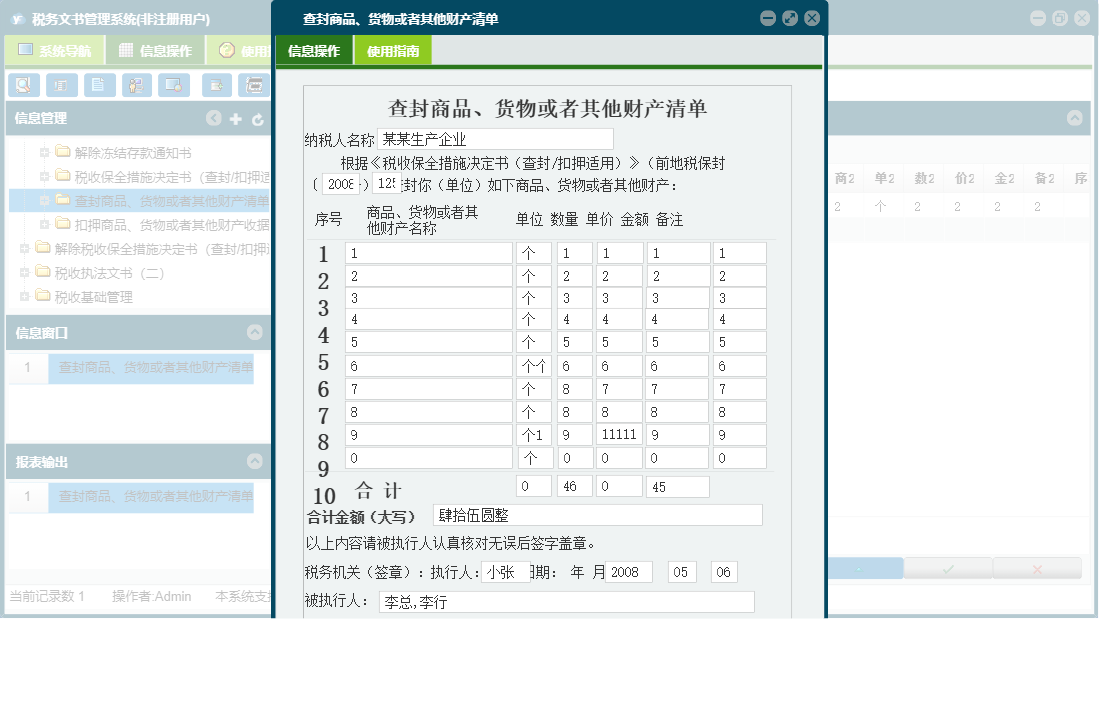Click the image export toolbar icon
The height and width of the screenshot is (705, 1099).
(175, 85)
